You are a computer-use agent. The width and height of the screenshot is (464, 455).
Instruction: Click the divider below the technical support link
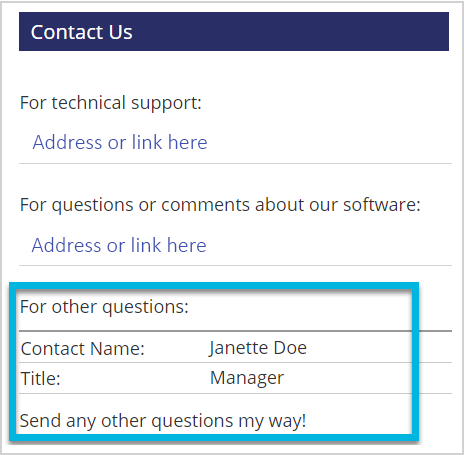[x=235, y=164]
